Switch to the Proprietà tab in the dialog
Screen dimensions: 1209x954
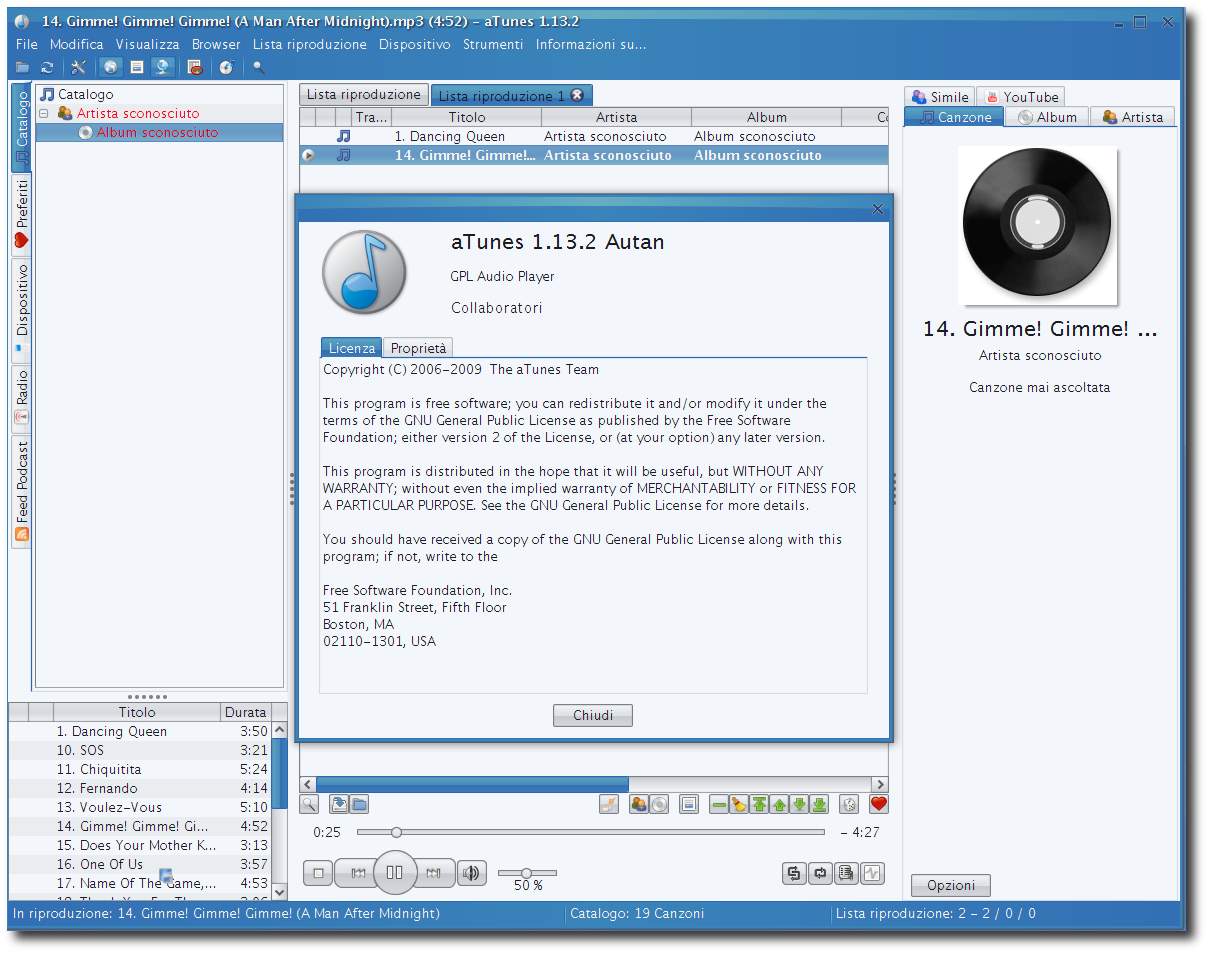[x=418, y=348]
